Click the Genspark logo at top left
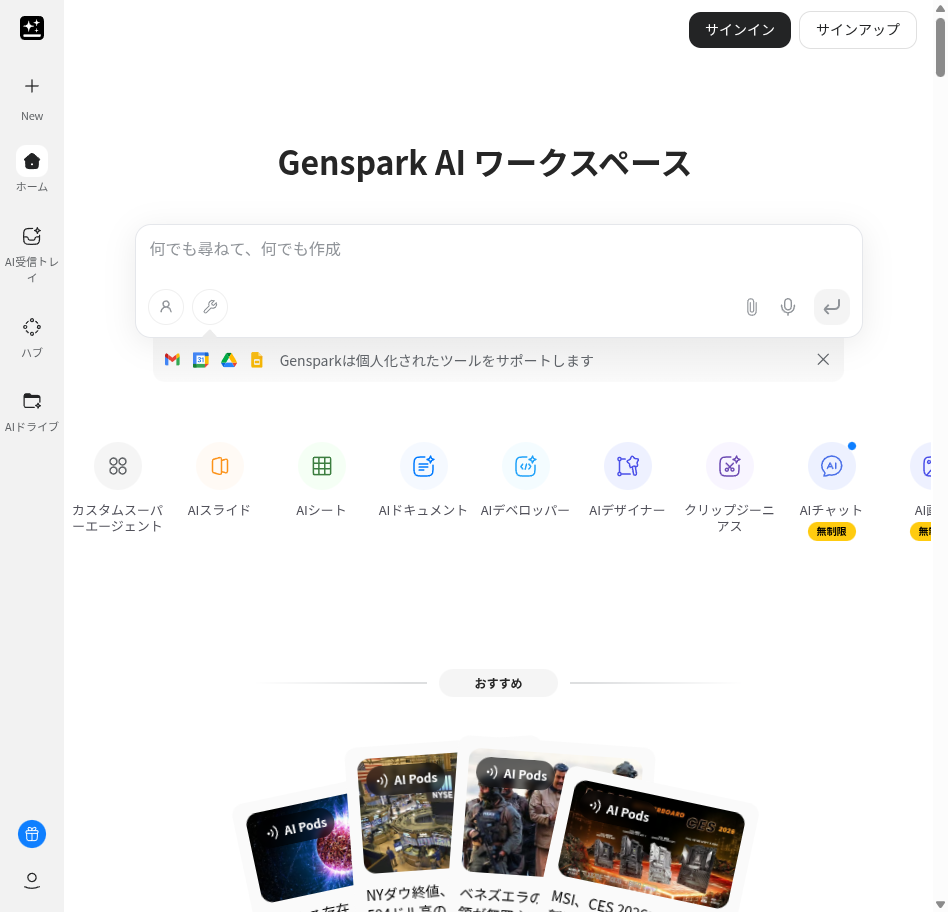 pyautogui.click(x=32, y=28)
